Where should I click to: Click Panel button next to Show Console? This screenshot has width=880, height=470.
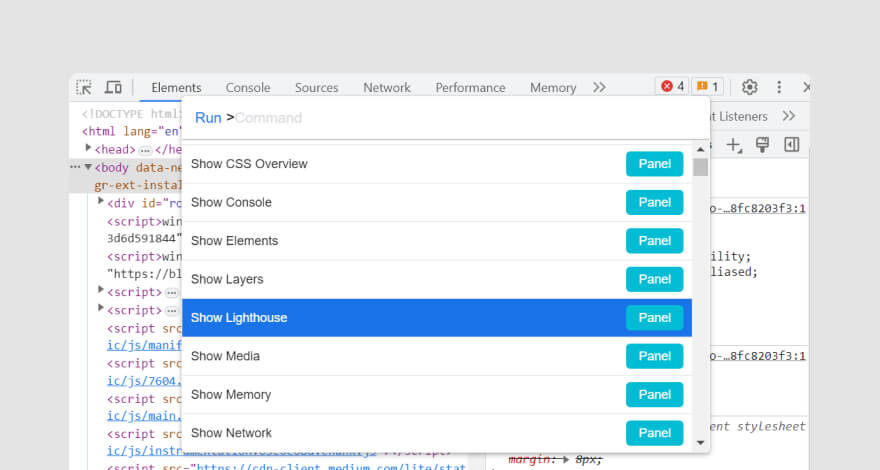[654, 202]
